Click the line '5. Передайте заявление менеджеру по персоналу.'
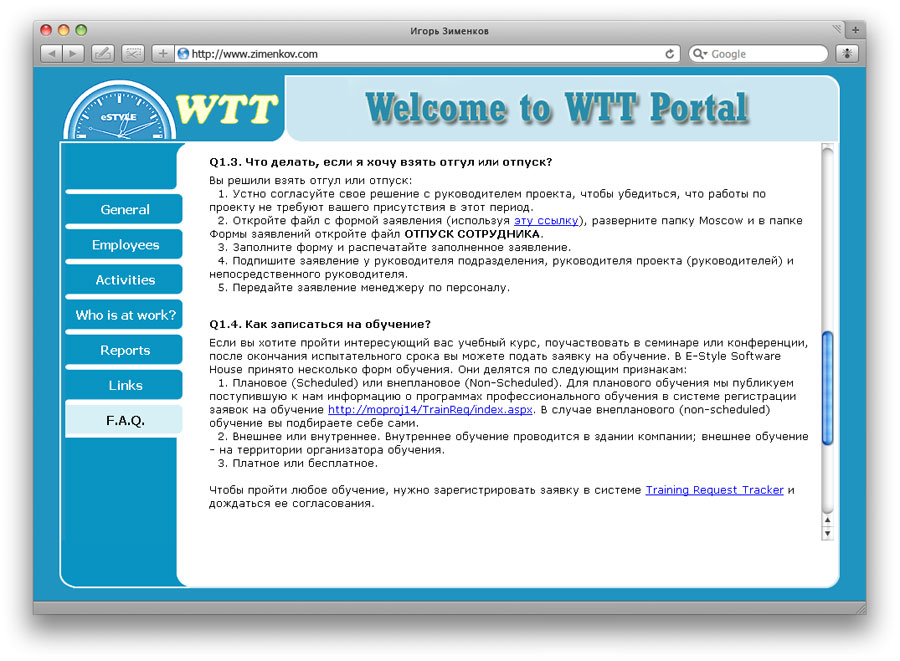Screen dimensions: 900x661 tap(363, 288)
